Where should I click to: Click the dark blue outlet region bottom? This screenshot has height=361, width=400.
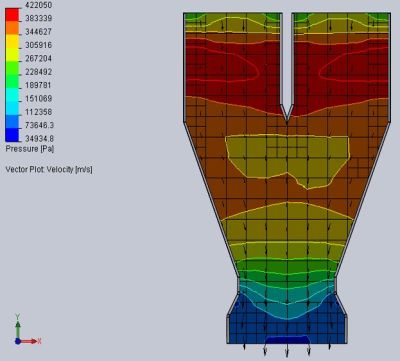287,330
